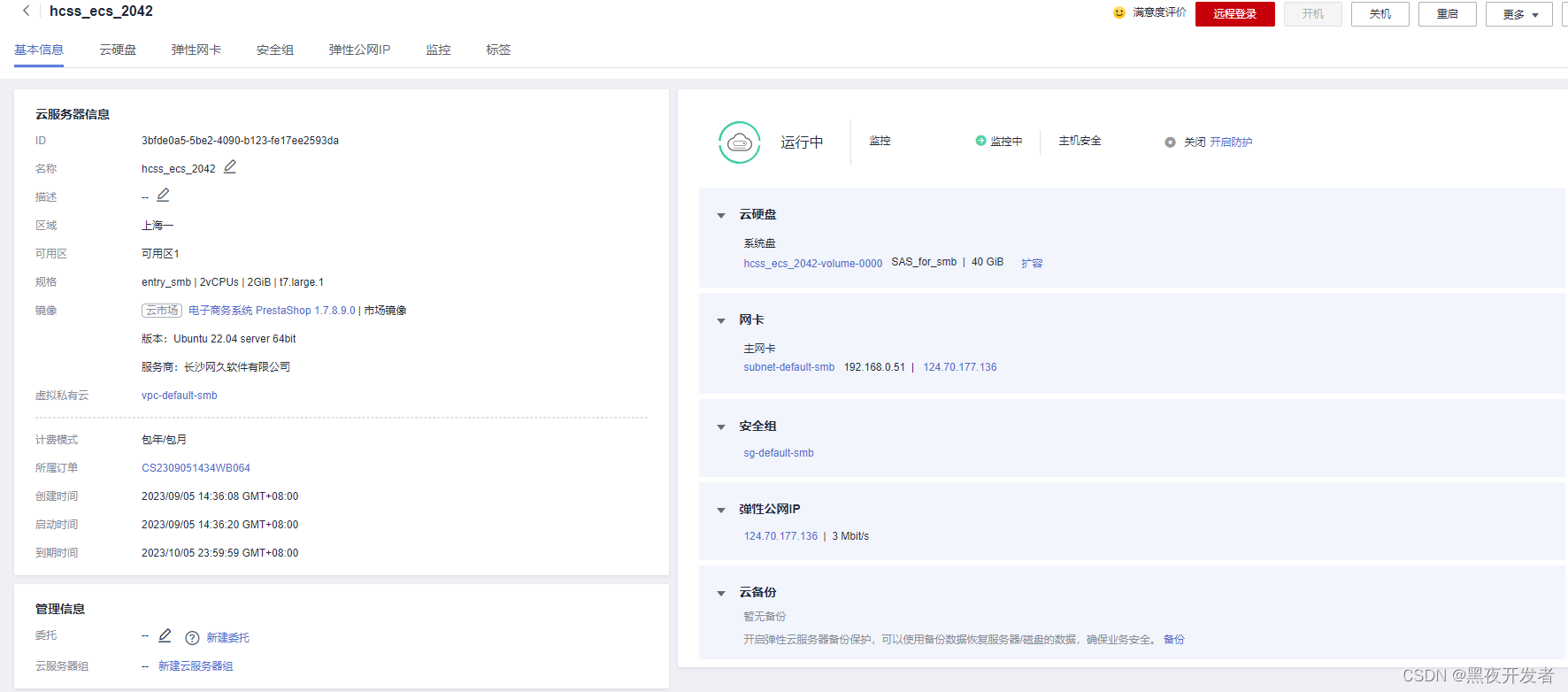Image resolution: width=1568 pixels, height=692 pixels.
Task: Collapse the 云备份 section
Action: (x=721, y=593)
